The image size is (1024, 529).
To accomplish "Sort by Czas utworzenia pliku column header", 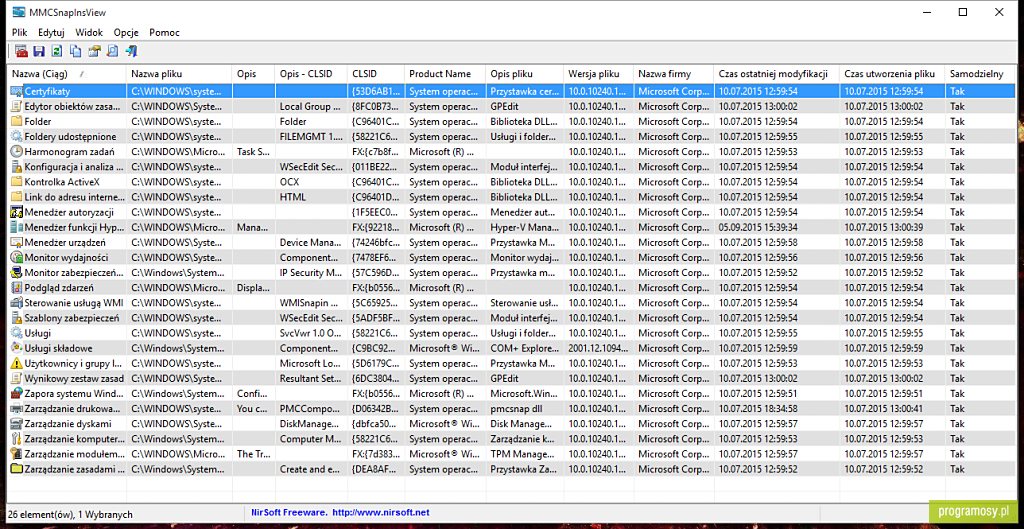I will (892, 74).
